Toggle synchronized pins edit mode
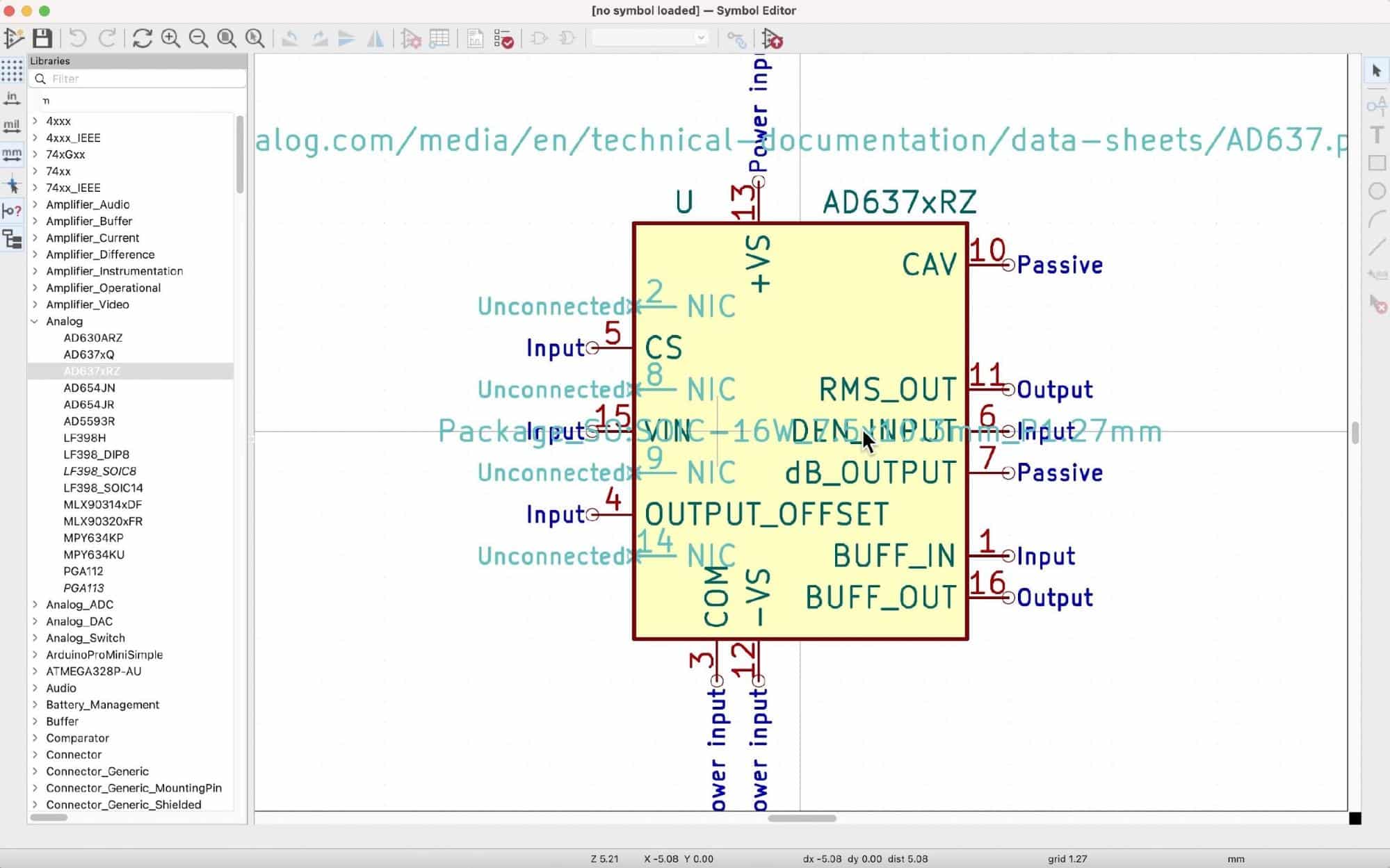Screen dimensions: 1390x868 736,39
